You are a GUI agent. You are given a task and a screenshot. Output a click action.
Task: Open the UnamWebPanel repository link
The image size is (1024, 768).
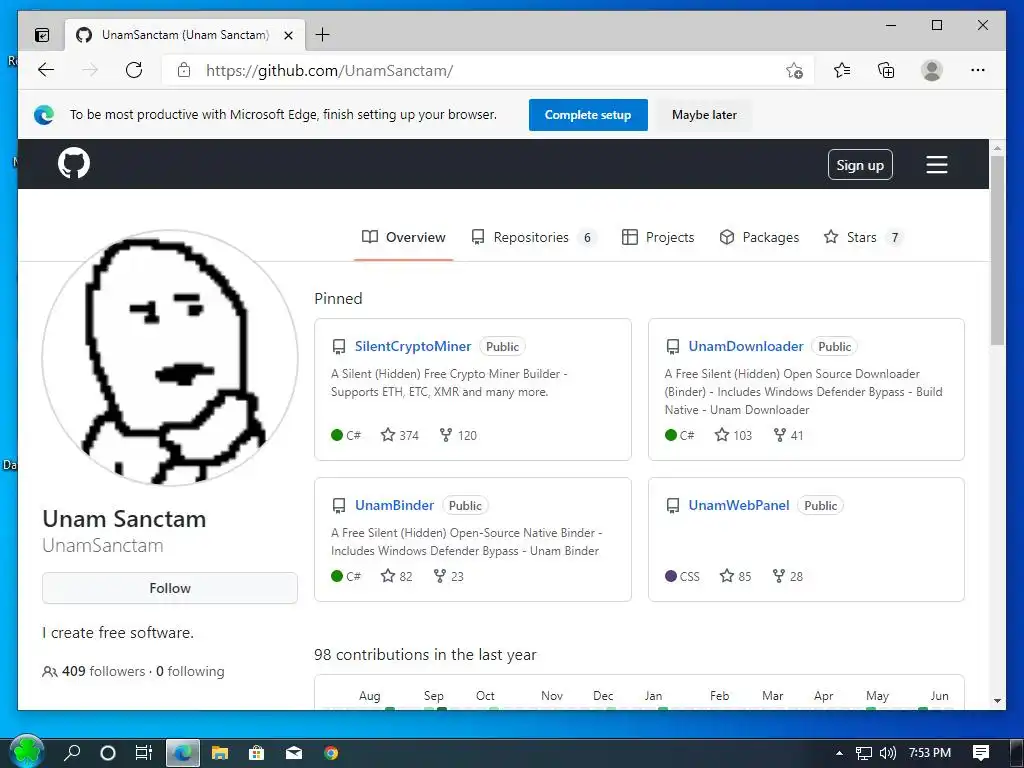click(x=739, y=505)
